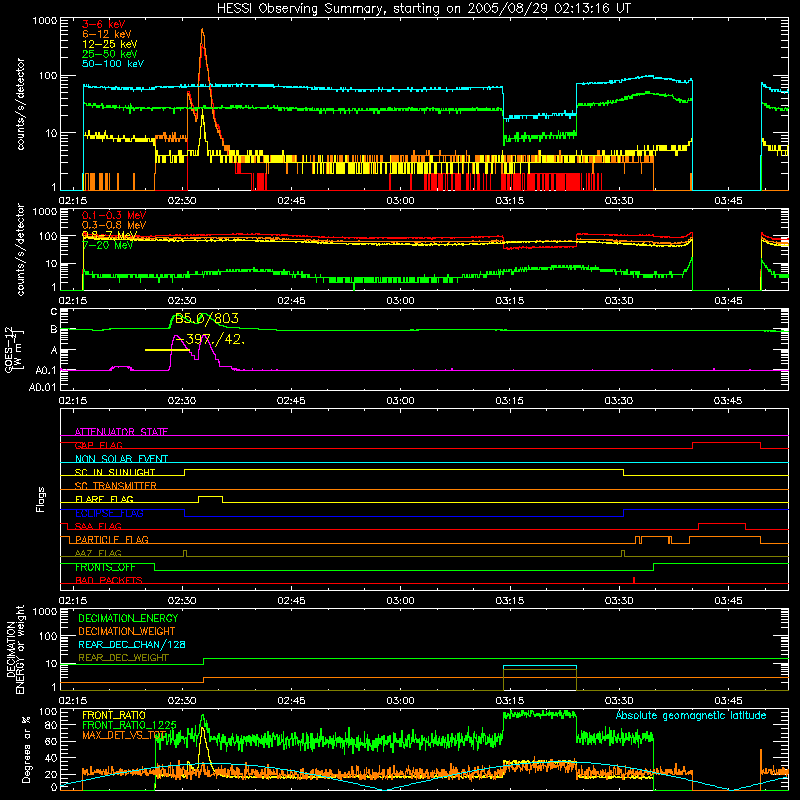Click the "A0.1" GOES axis tick label
The width and height of the screenshot is (800, 800).
pyautogui.click(x=45, y=371)
